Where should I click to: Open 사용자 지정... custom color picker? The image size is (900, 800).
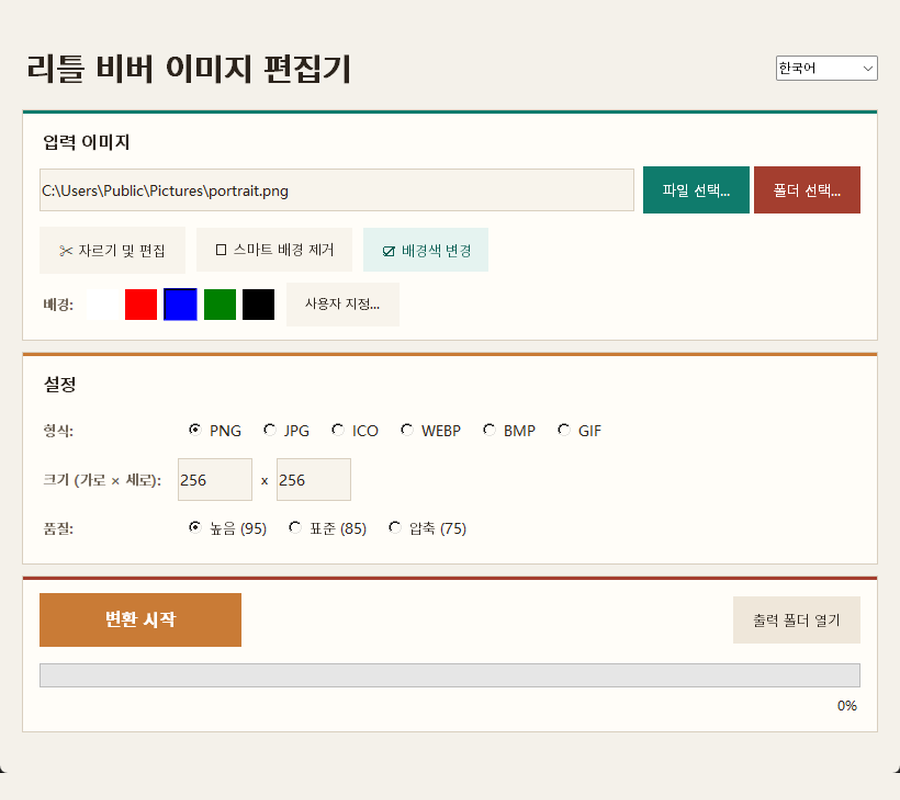[343, 304]
